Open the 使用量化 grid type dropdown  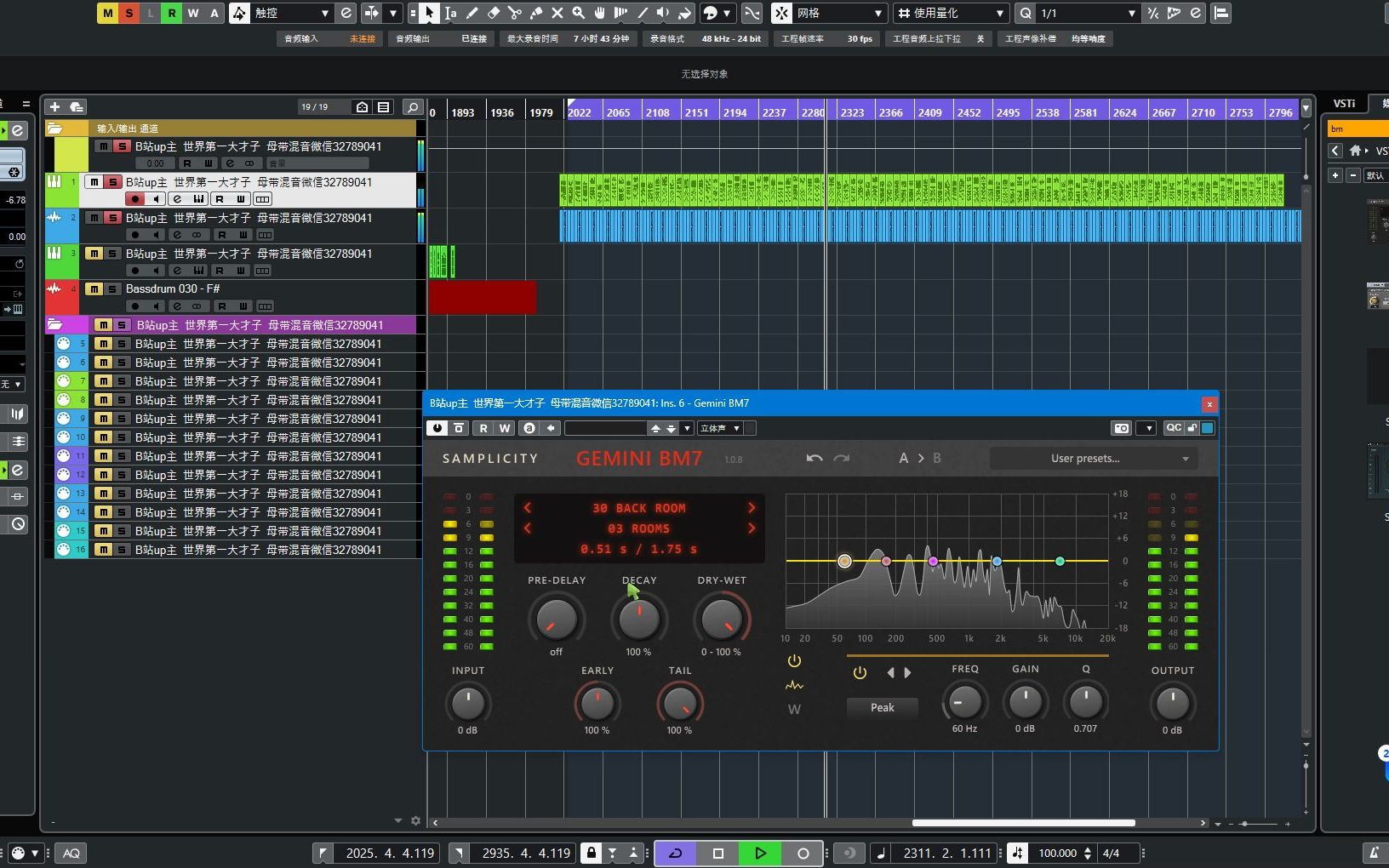point(1000,13)
